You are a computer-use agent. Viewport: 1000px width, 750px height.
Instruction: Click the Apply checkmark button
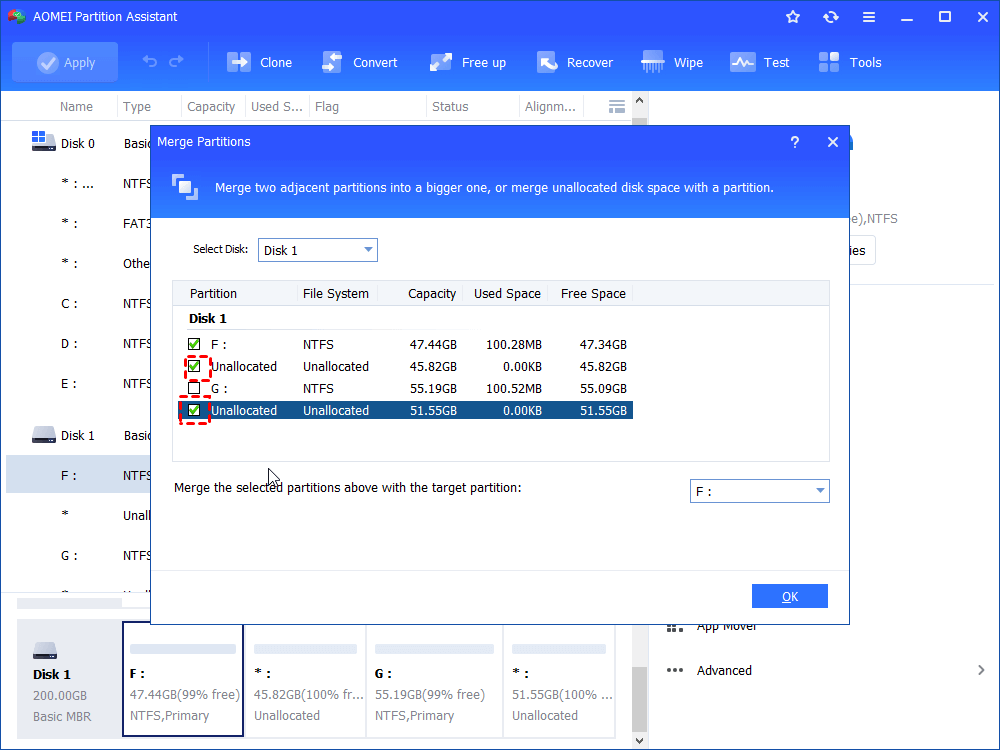tap(65, 62)
